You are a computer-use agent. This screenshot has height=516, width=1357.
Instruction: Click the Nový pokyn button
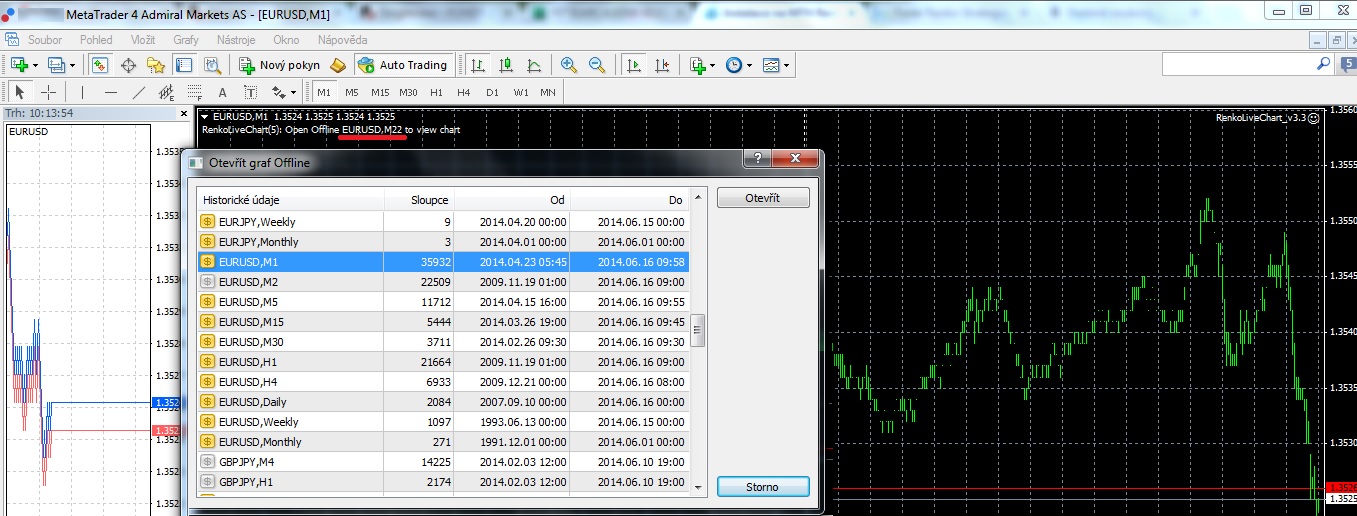(278, 65)
